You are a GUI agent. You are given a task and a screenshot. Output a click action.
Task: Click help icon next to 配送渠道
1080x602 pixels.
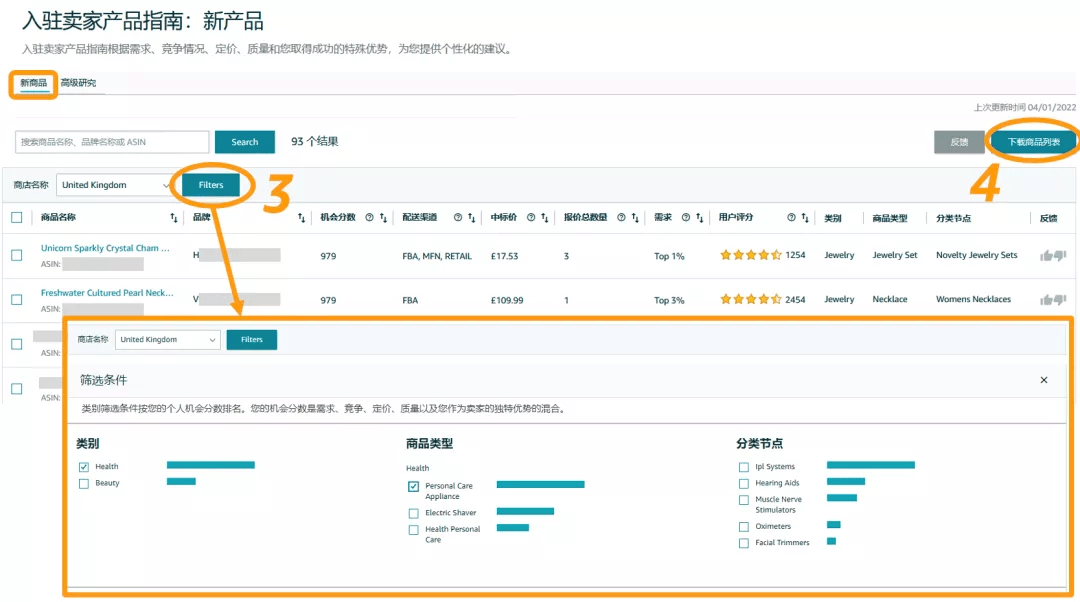tap(458, 218)
